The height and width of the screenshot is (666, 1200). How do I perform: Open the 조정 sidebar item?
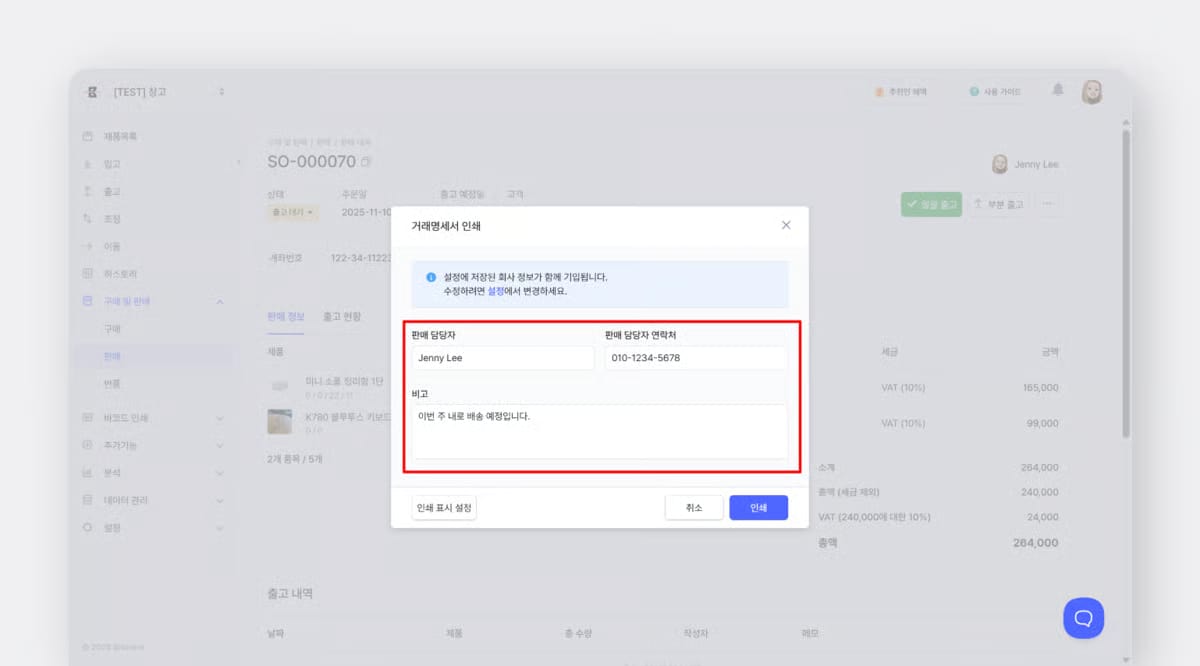point(113,218)
